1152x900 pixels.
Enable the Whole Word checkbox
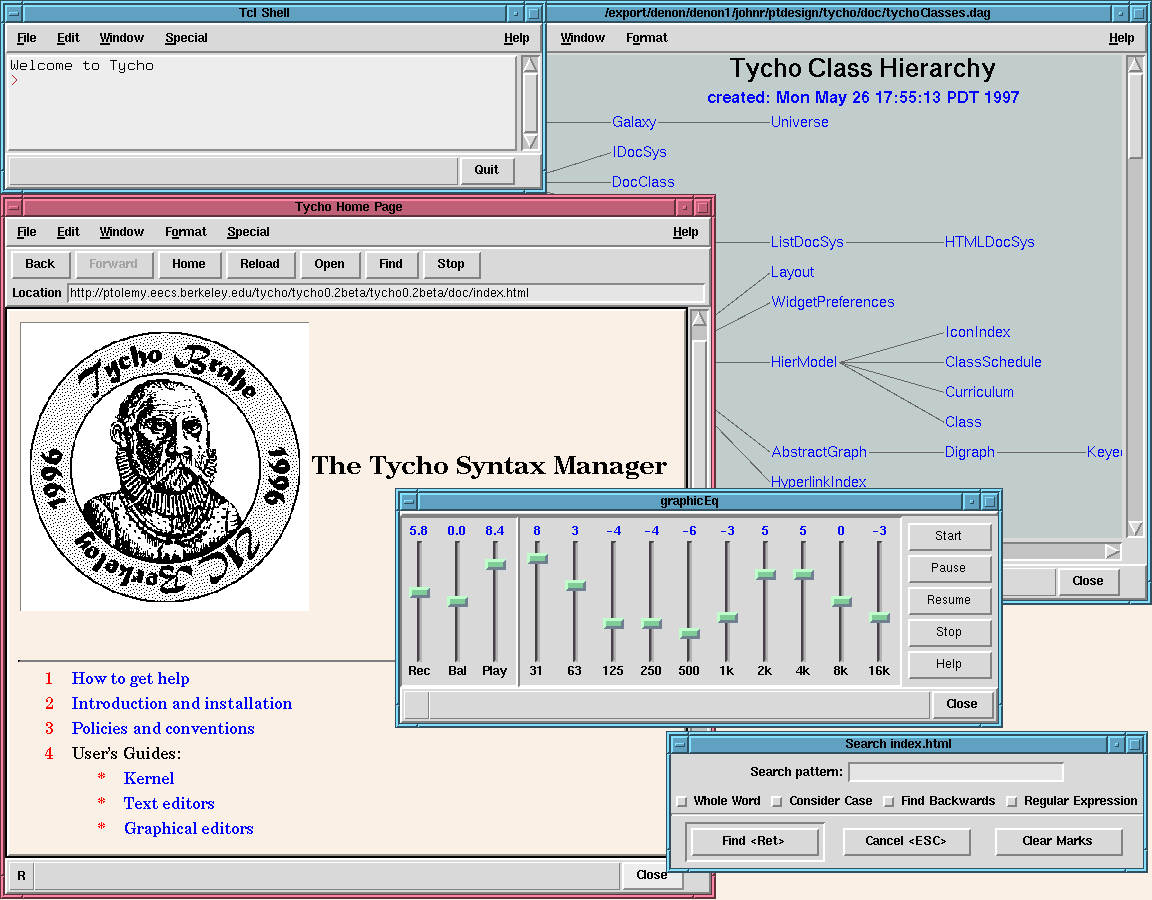[x=682, y=801]
